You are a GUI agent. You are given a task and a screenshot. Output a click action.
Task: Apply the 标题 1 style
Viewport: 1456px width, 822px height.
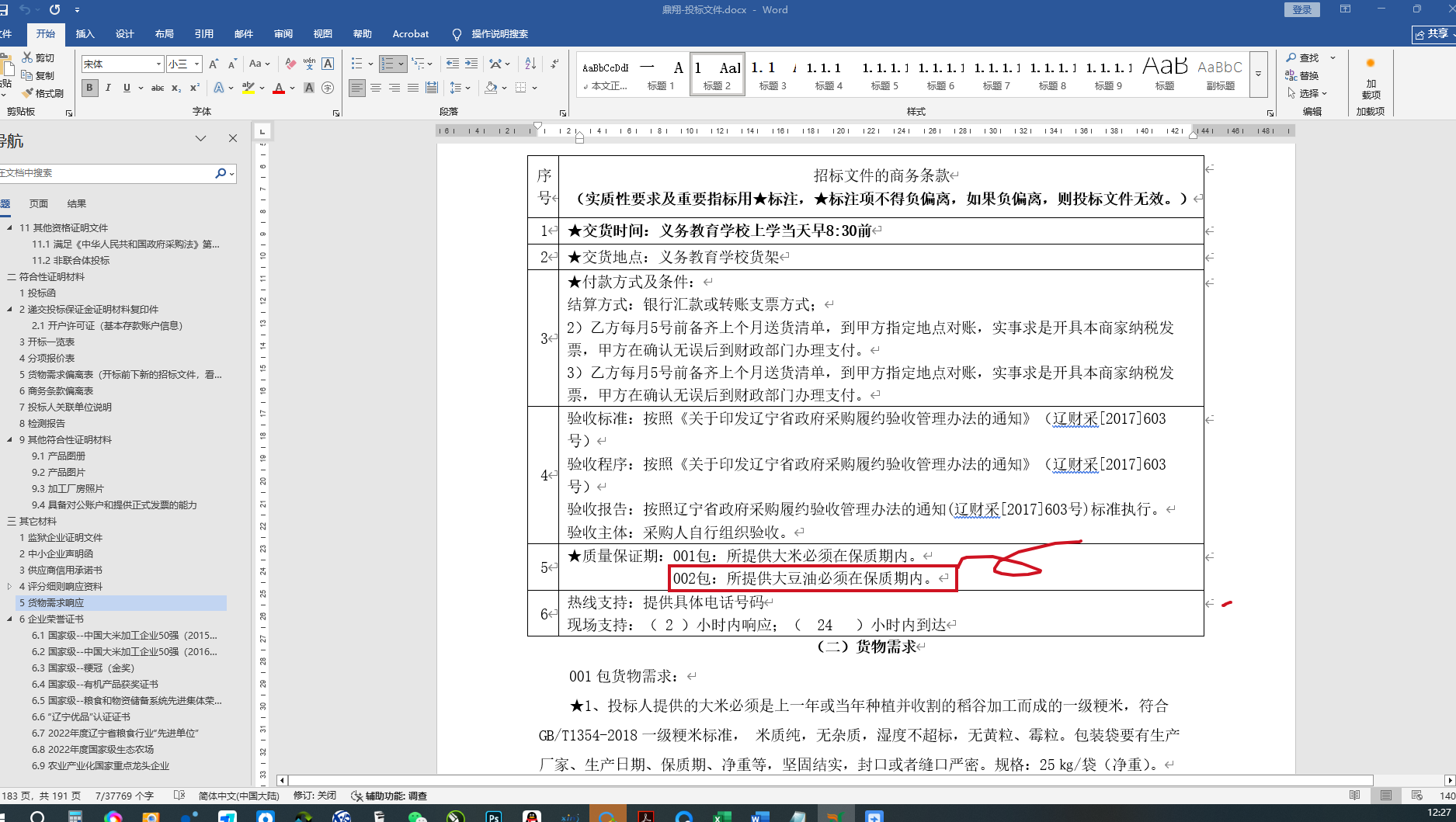click(x=661, y=75)
